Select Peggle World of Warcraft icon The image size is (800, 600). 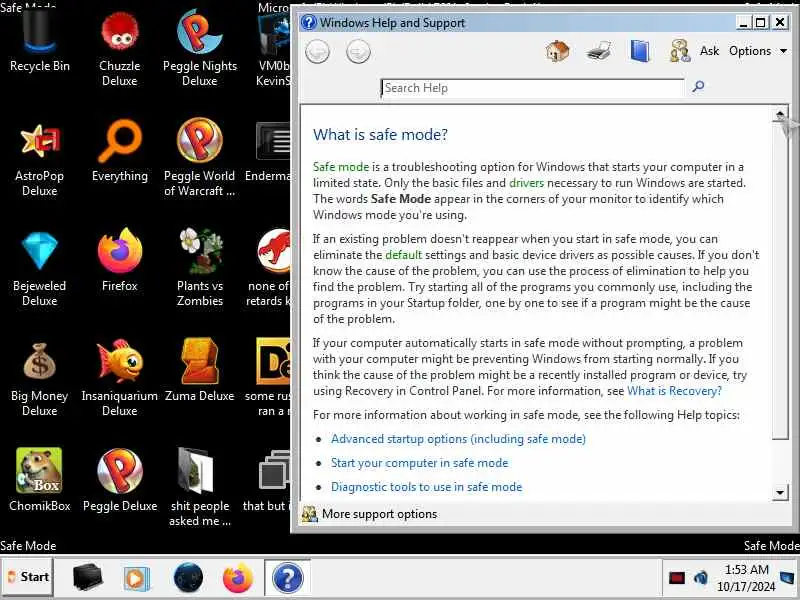coord(199,158)
